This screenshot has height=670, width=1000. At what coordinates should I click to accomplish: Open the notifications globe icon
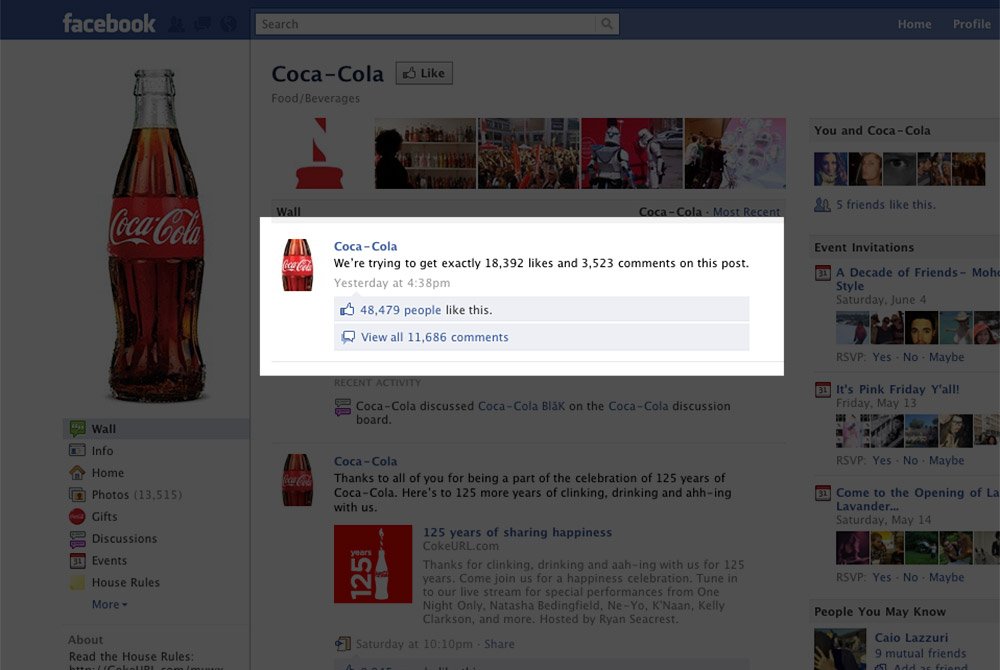pyautogui.click(x=228, y=24)
